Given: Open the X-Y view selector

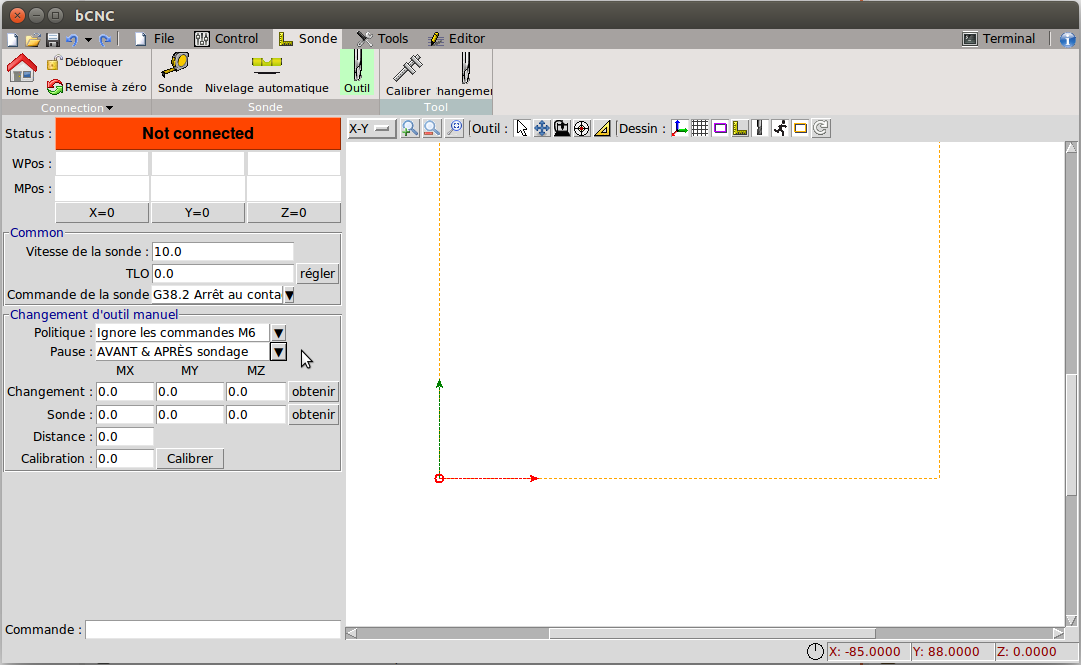Looking at the screenshot, I should point(371,129).
